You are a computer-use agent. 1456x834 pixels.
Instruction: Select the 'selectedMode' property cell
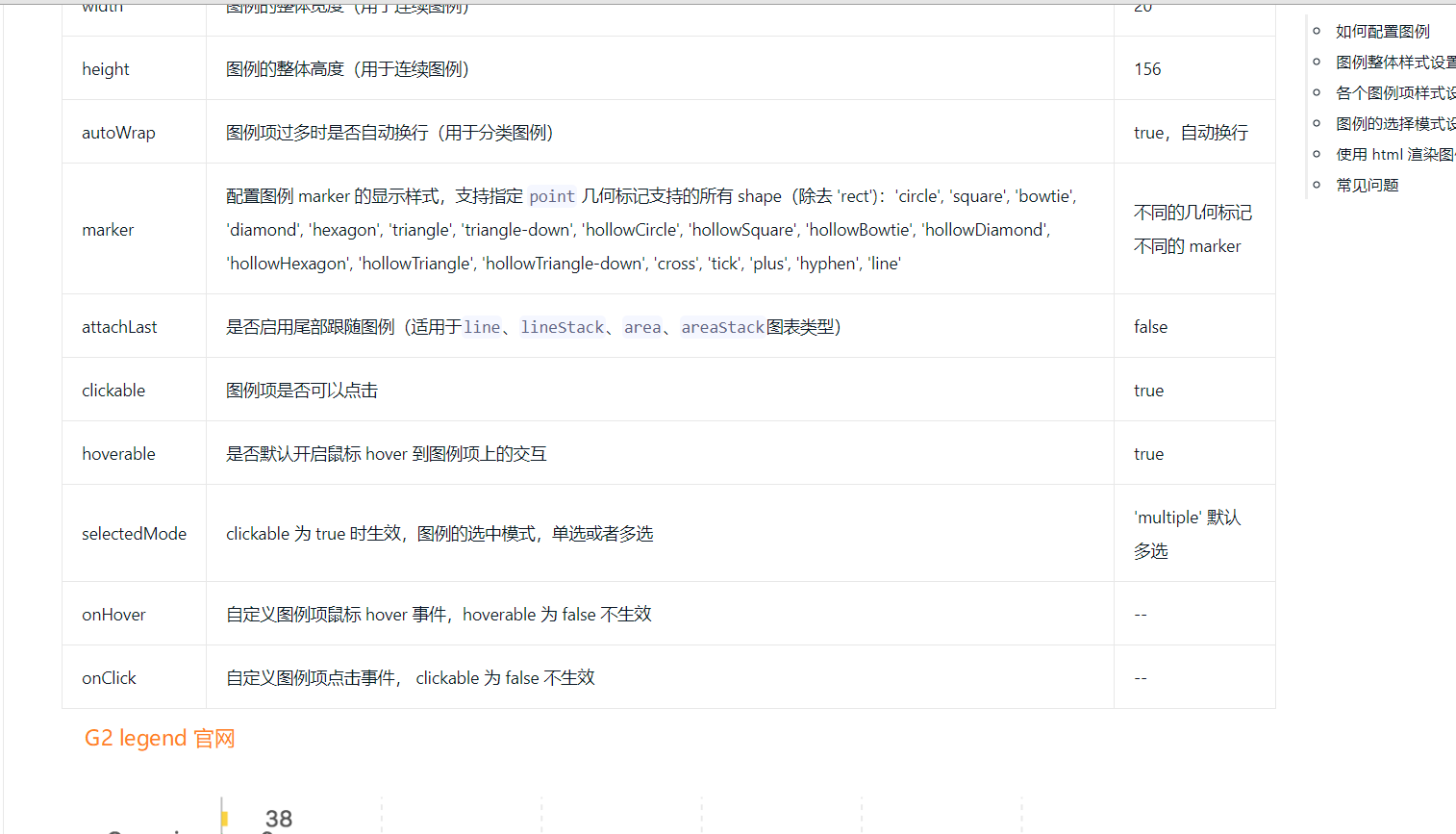click(x=135, y=533)
